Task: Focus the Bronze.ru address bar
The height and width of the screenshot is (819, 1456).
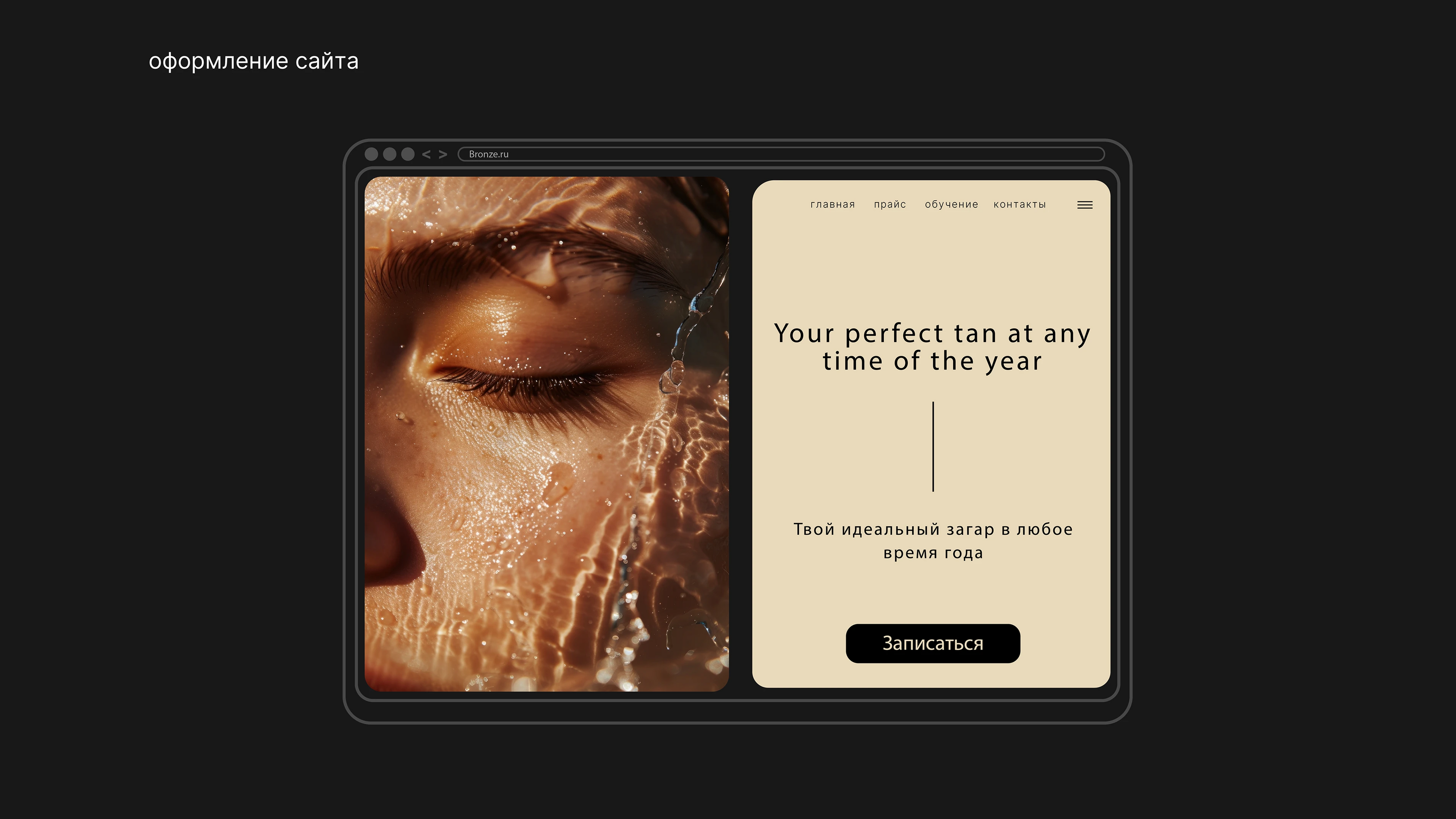Action: pos(781,154)
